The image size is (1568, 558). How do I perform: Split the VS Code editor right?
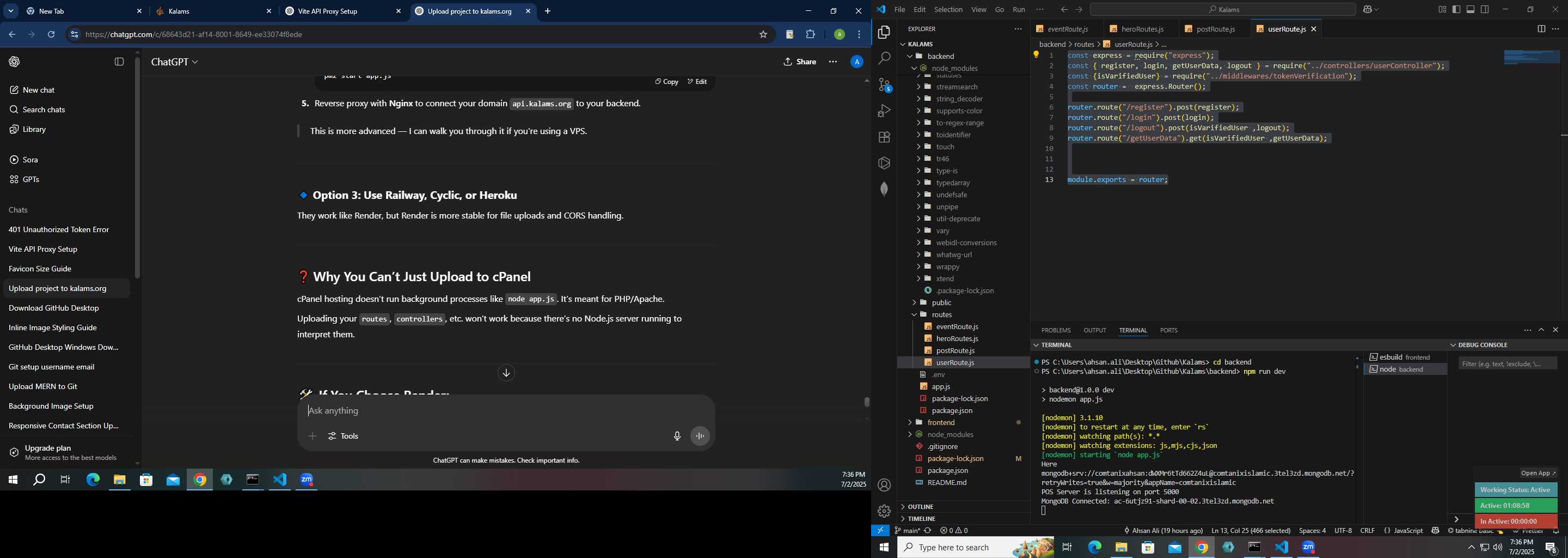1541,29
